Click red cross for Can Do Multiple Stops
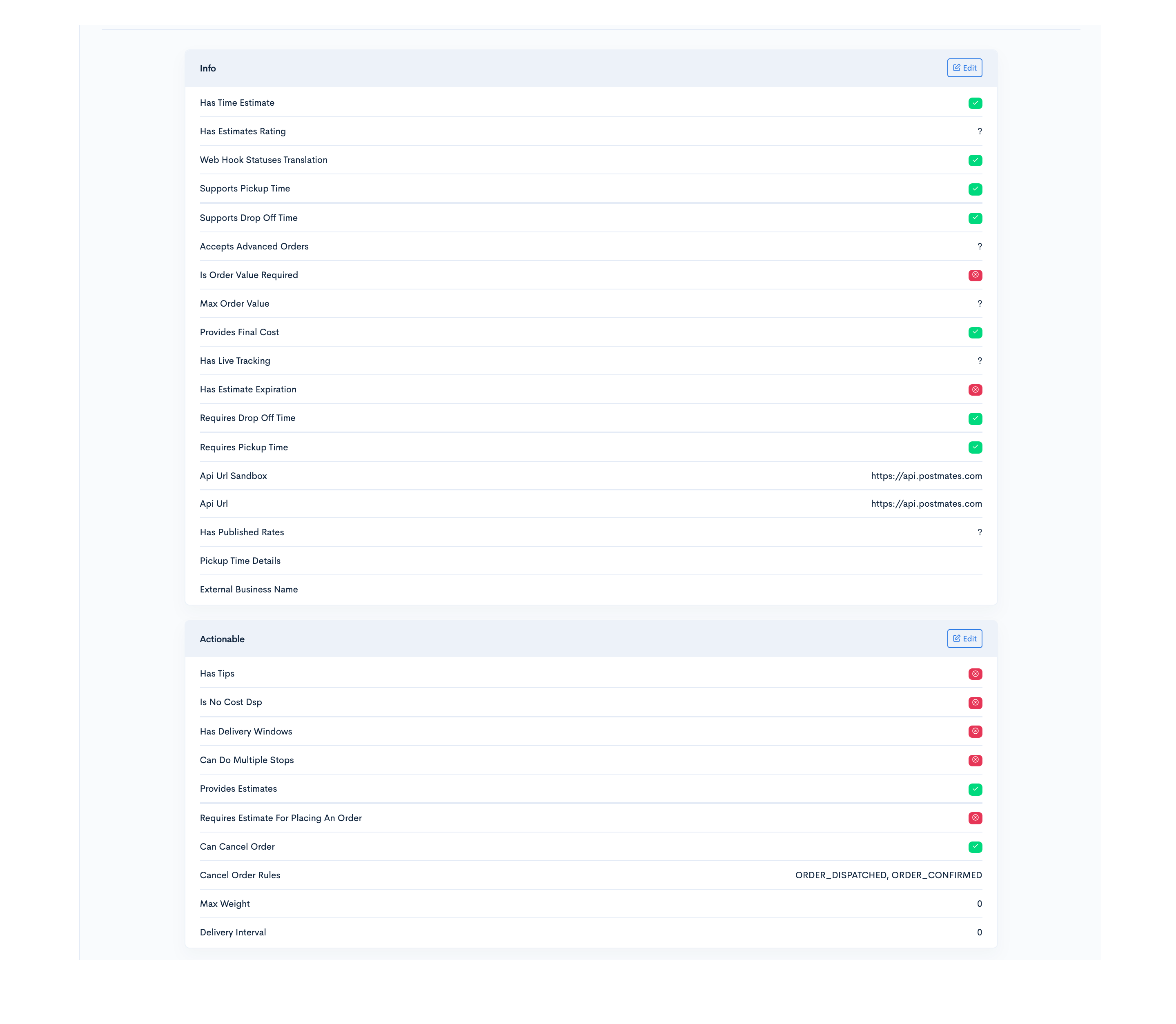 coord(975,761)
